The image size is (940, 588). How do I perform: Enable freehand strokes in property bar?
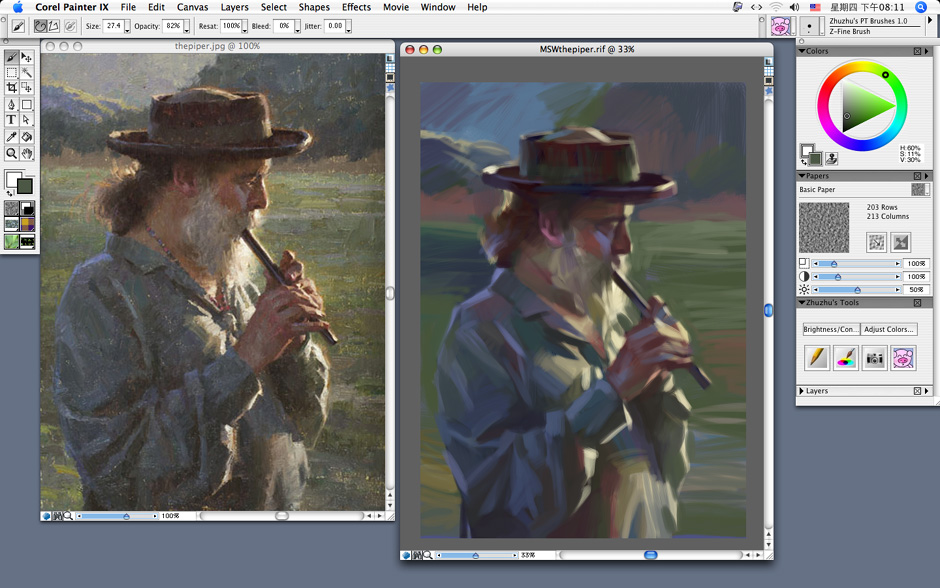point(40,26)
